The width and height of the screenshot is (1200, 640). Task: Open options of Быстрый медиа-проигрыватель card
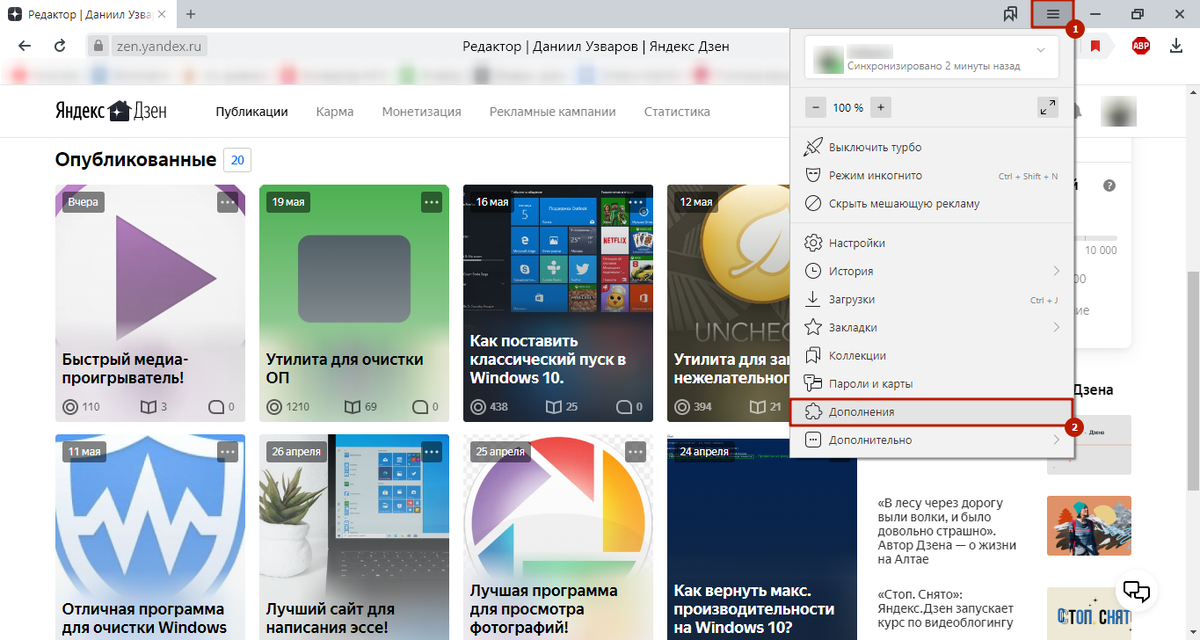(x=228, y=202)
